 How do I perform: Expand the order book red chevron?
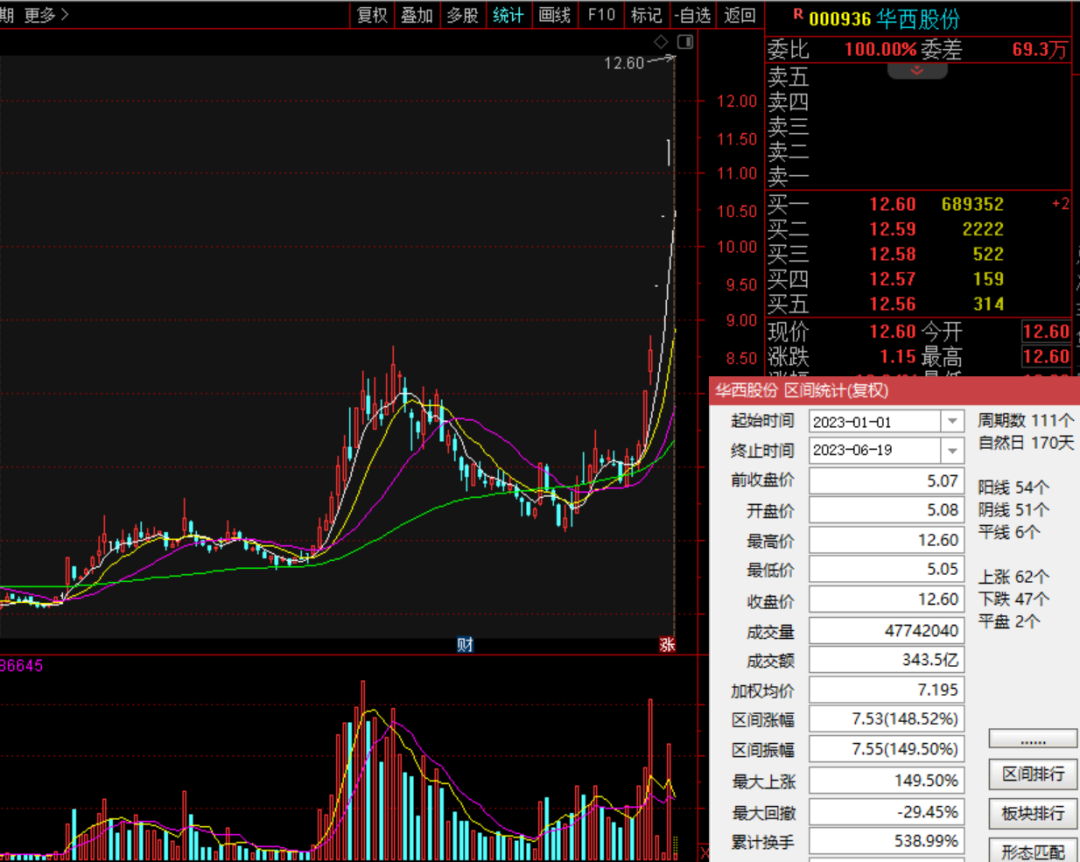tap(917, 71)
